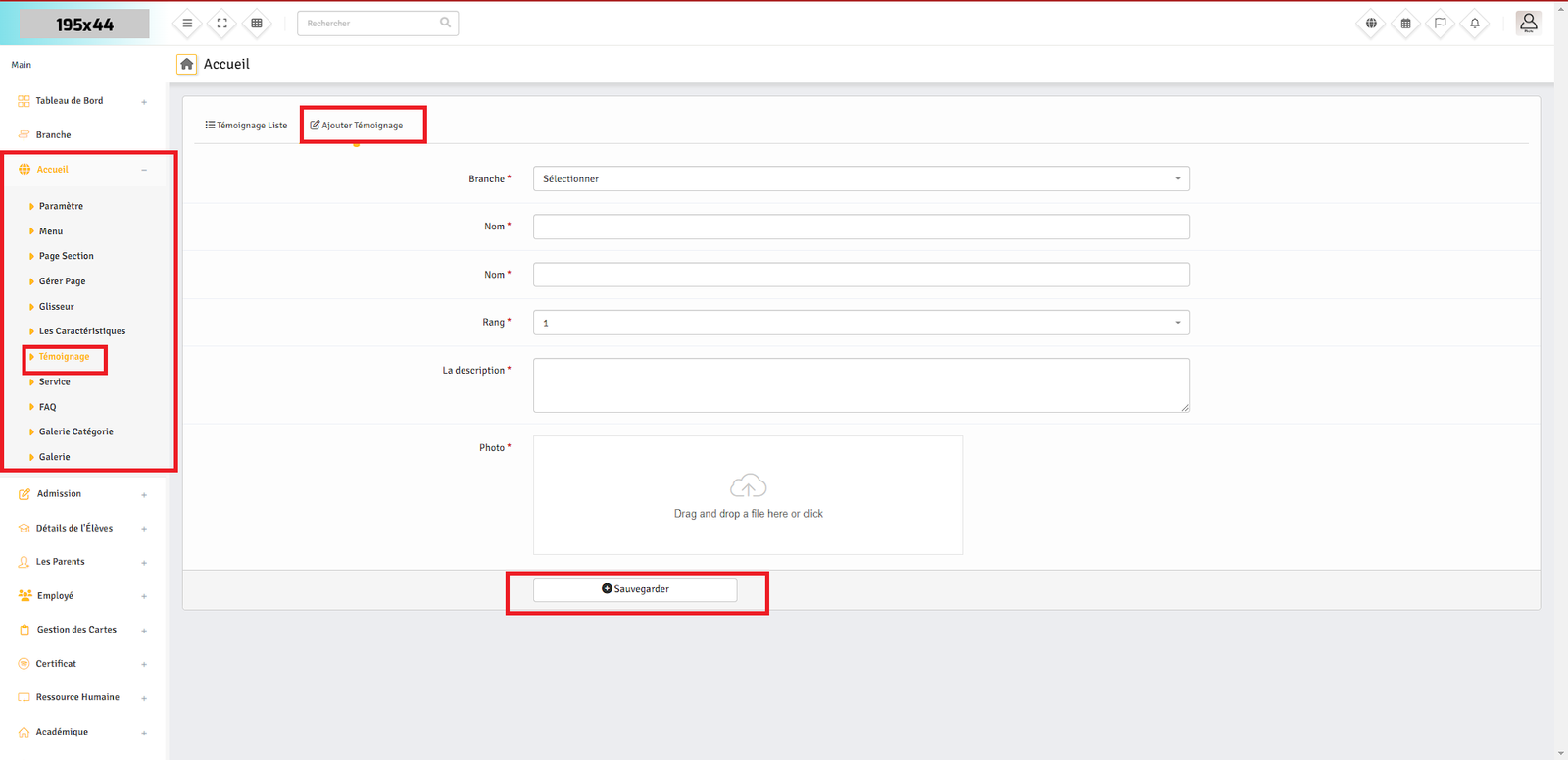This screenshot has height=760, width=1568.
Task: Click the hamburger menu toggle icon
Action: coord(187,24)
